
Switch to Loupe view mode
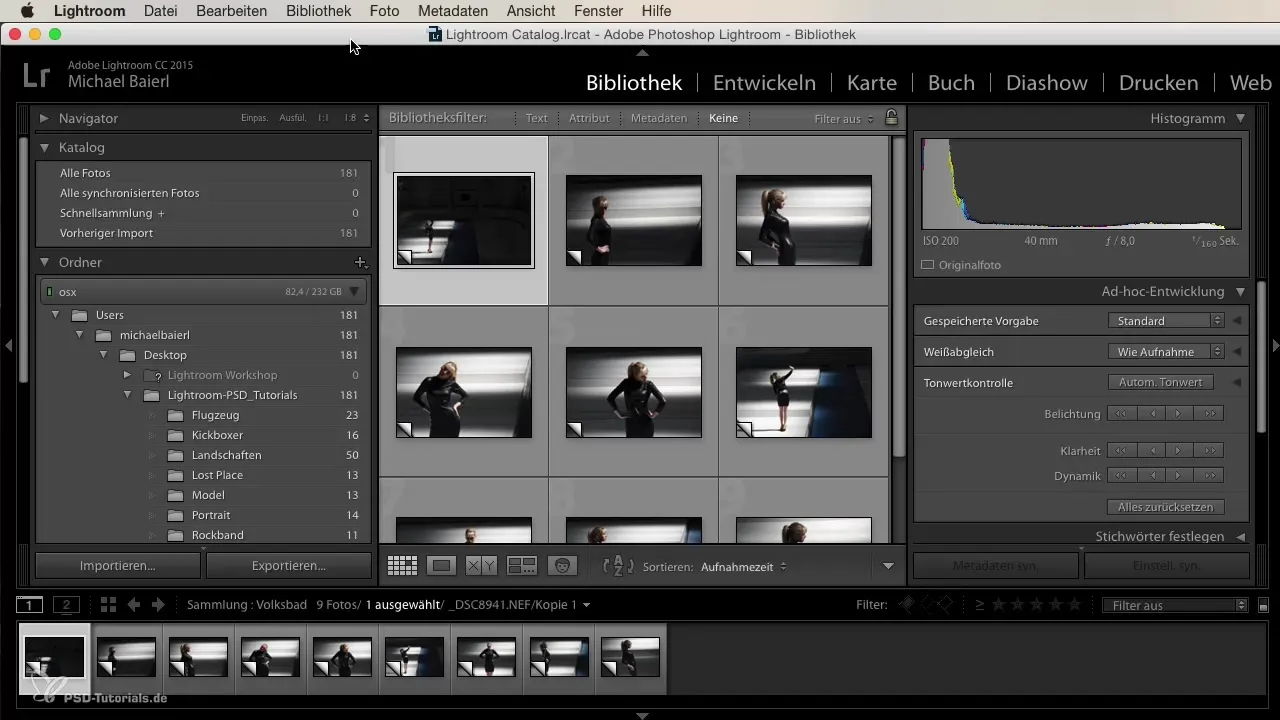(441, 566)
